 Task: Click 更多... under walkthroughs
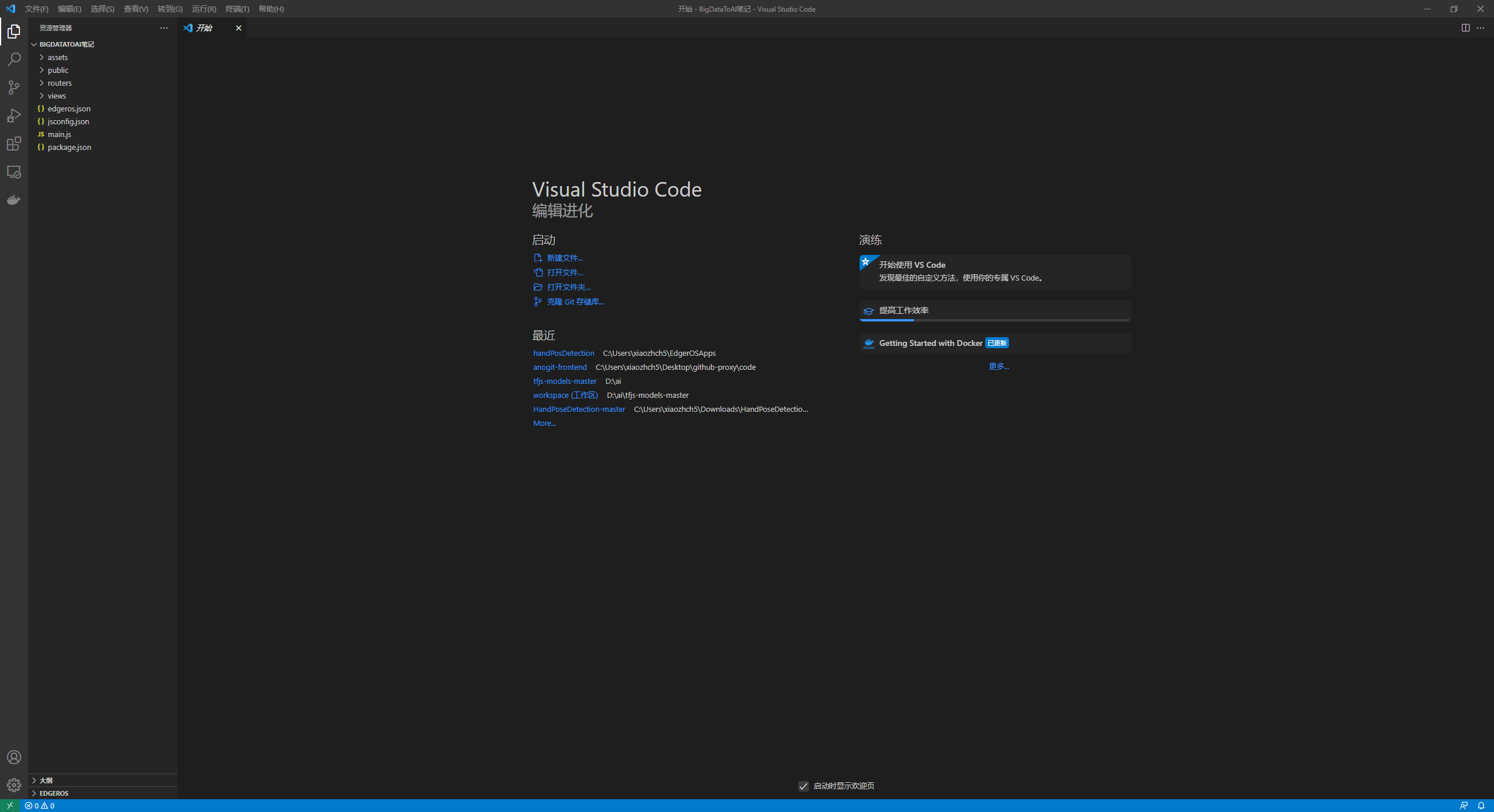click(999, 366)
